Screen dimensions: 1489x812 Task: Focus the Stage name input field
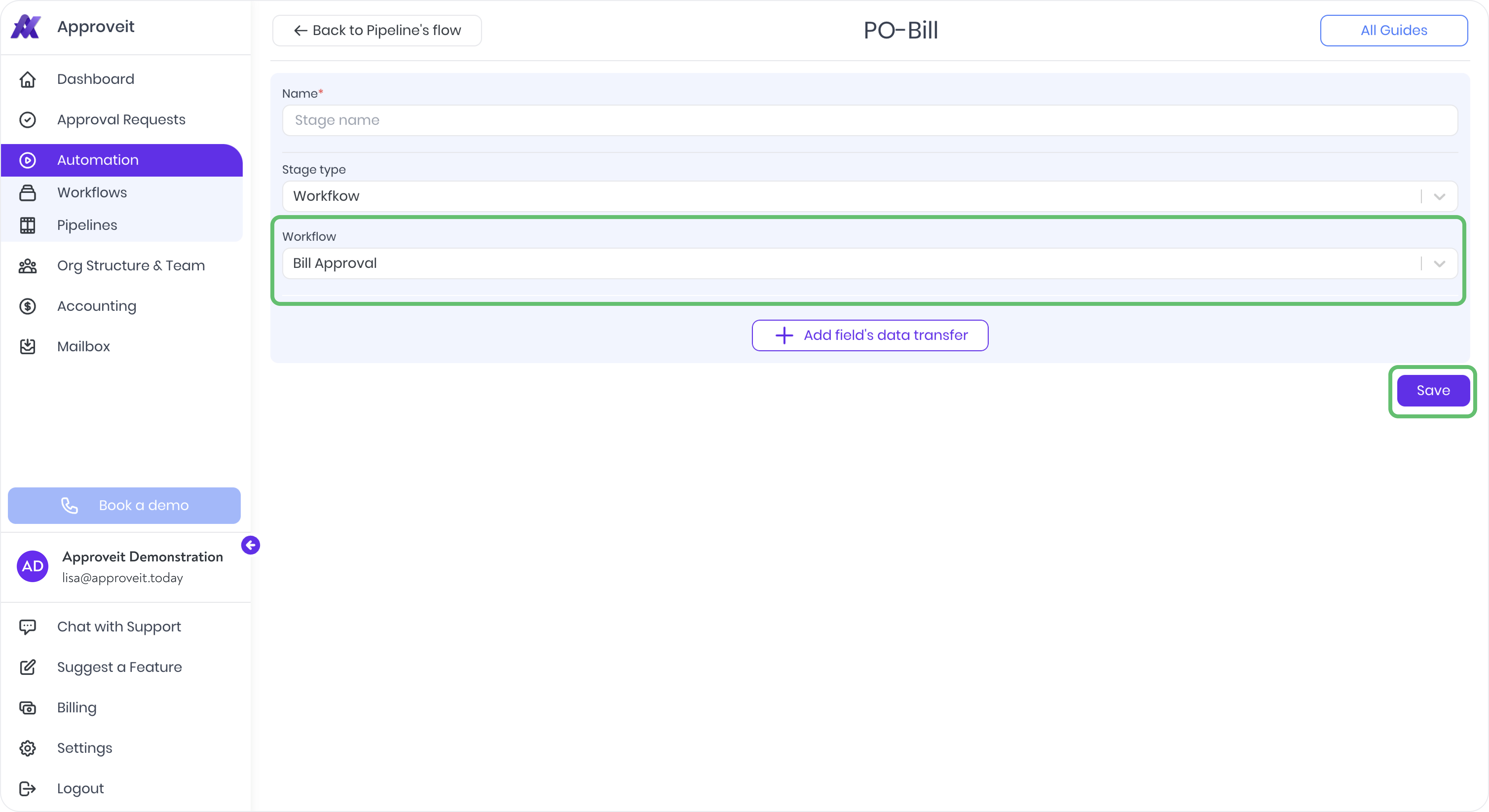click(869, 120)
